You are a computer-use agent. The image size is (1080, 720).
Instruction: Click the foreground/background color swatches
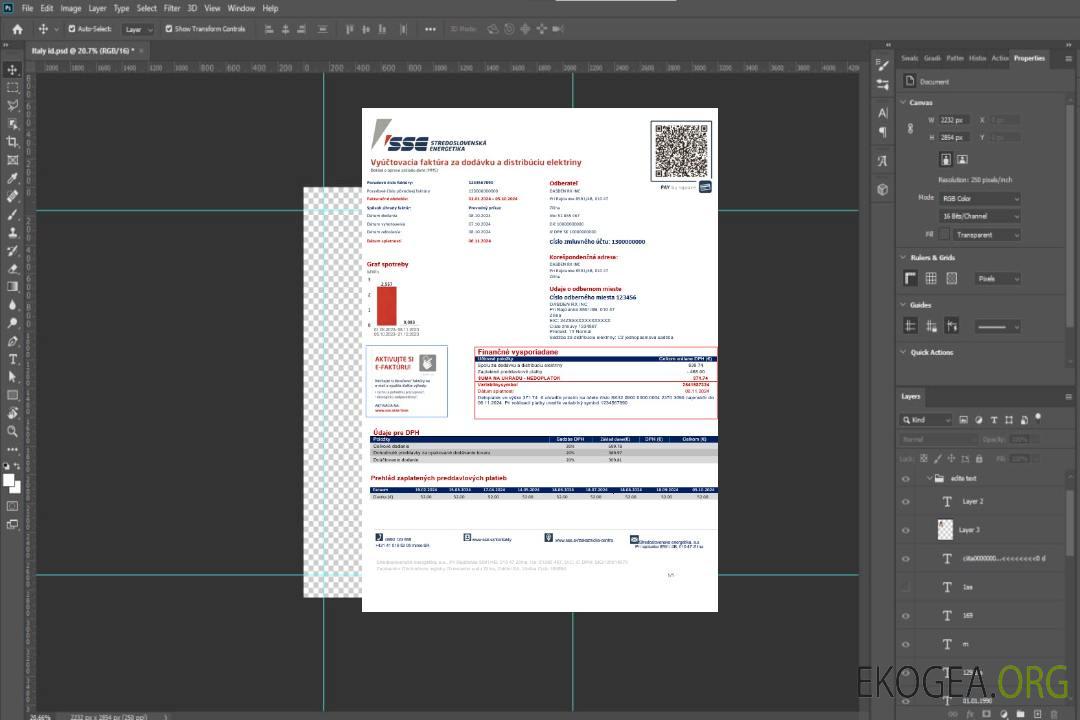click(x=12, y=484)
